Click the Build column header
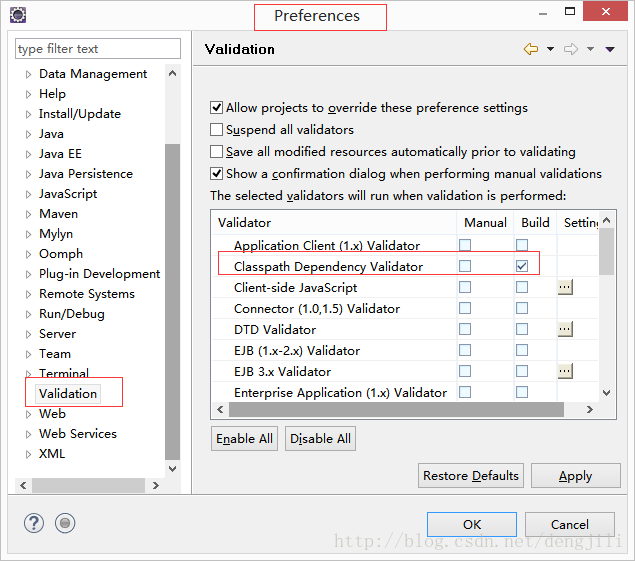 [x=535, y=222]
